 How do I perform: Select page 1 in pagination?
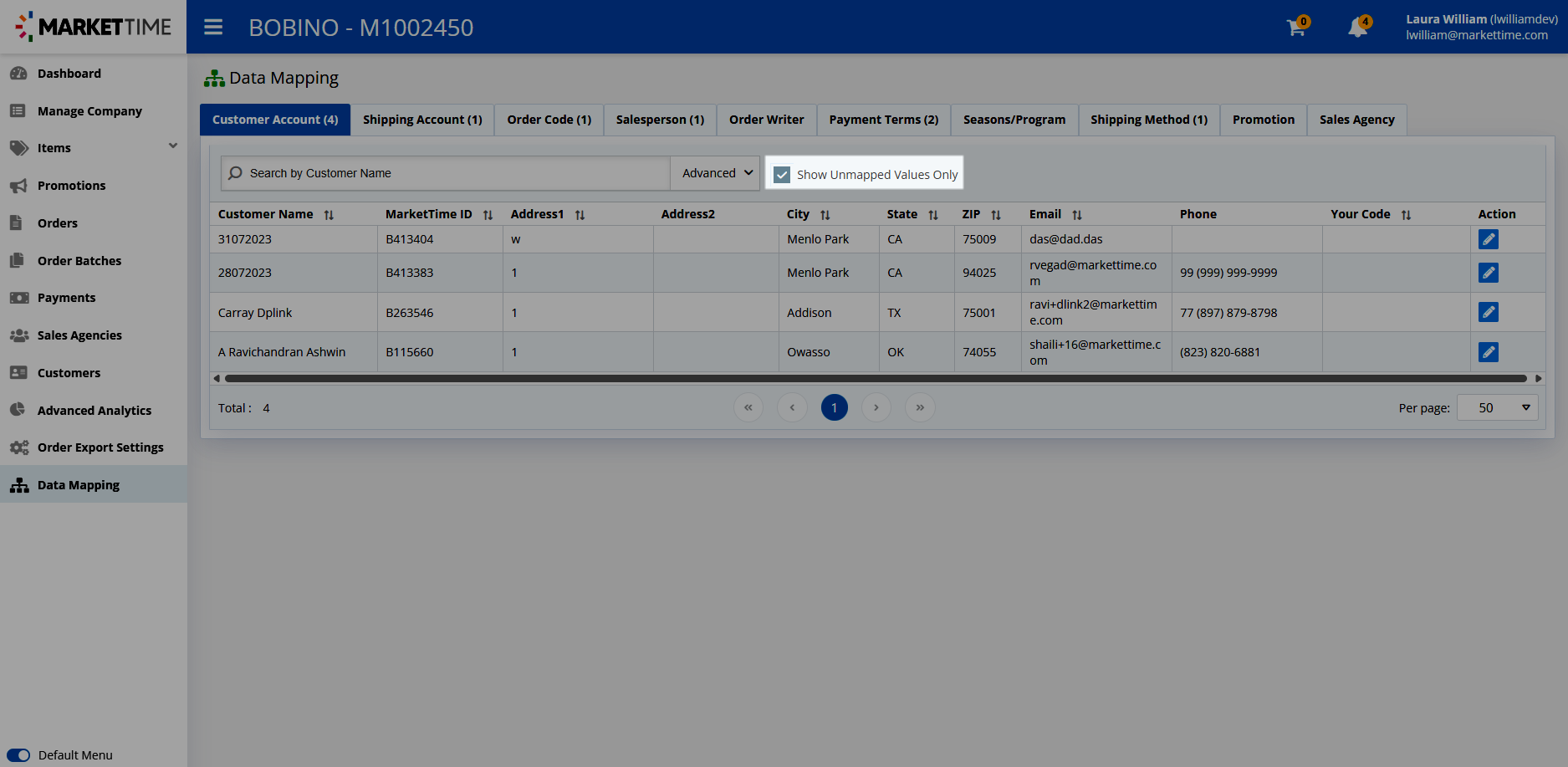click(x=835, y=407)
